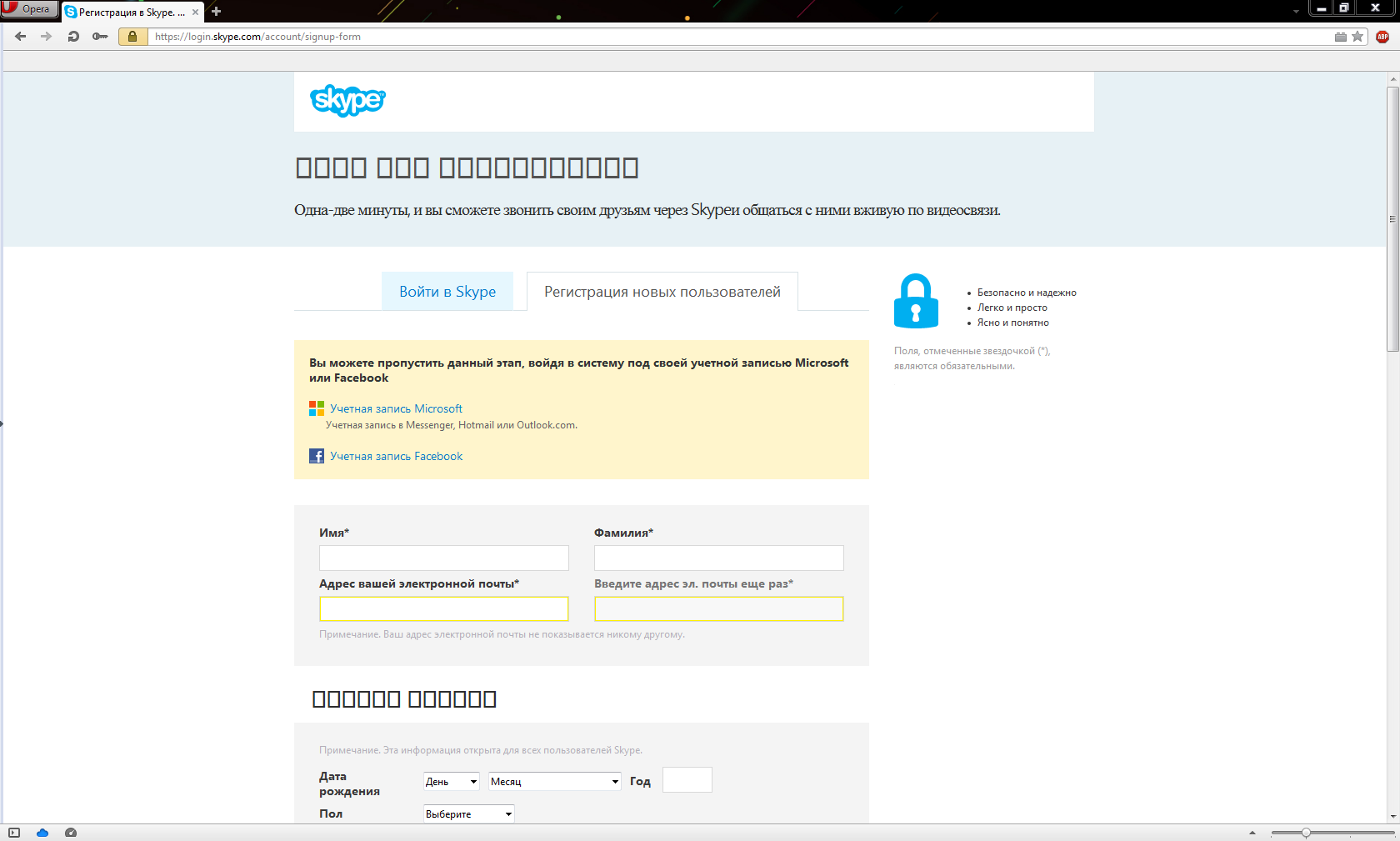Reload the current page
1400x841 pixels.
coord(73,37)
